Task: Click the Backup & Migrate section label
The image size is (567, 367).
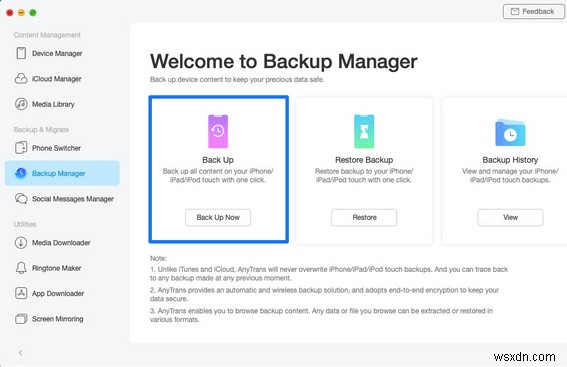Action: 41,129
